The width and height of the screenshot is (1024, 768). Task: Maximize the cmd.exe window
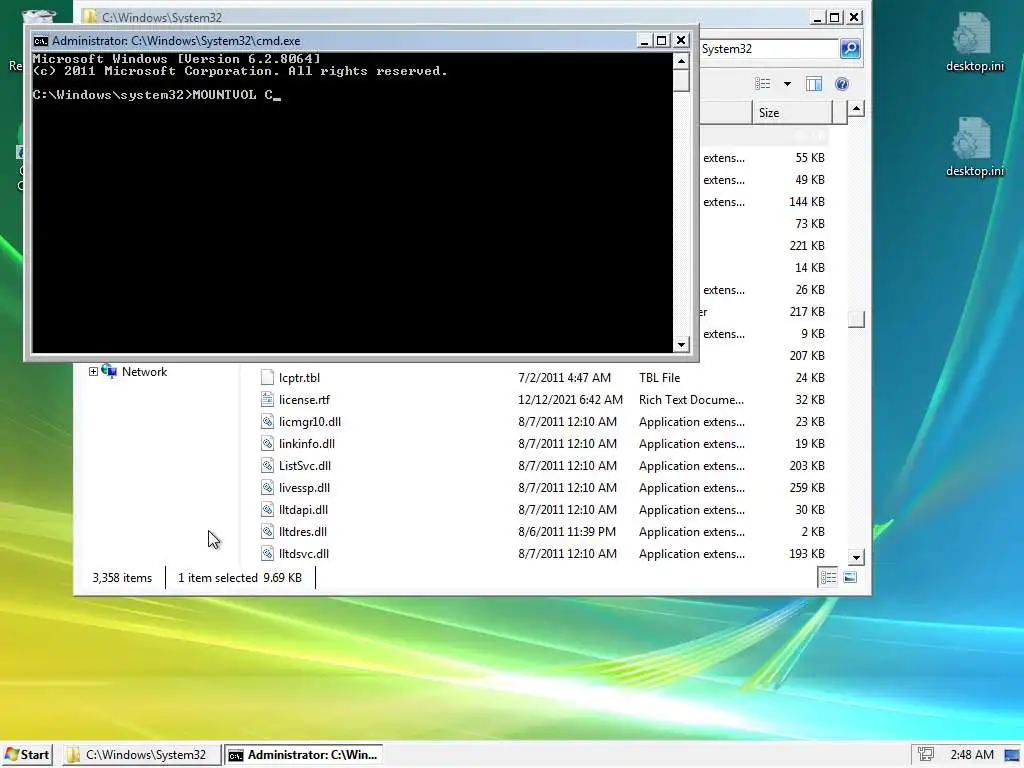pyautogui.click(x=662, y=40)
